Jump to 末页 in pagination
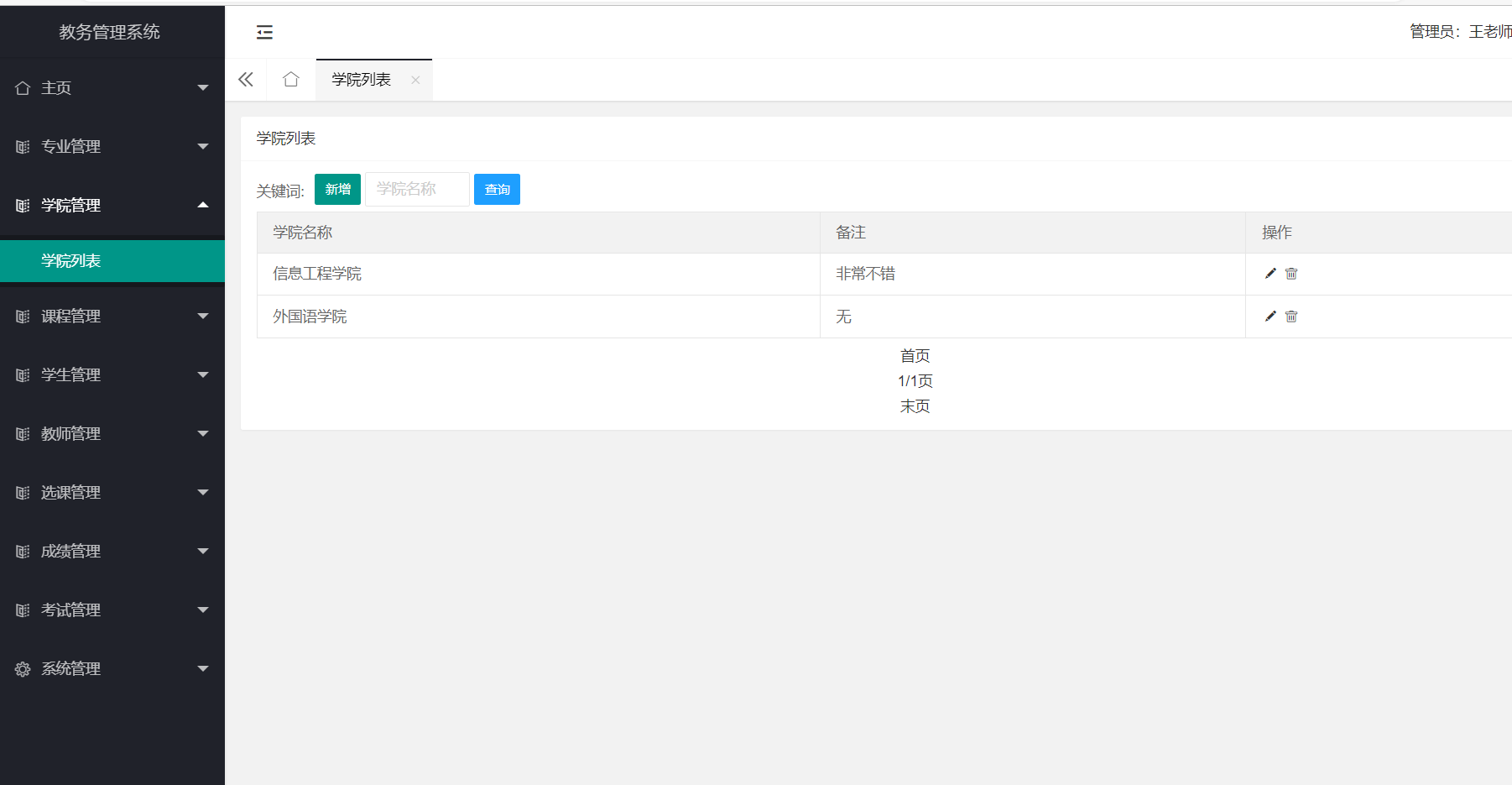The image size is (1512, 785). 915,406
